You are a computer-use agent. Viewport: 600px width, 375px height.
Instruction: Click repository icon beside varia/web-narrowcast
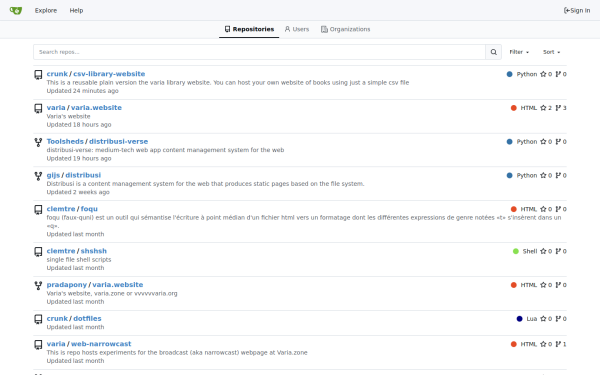[38, 344]
